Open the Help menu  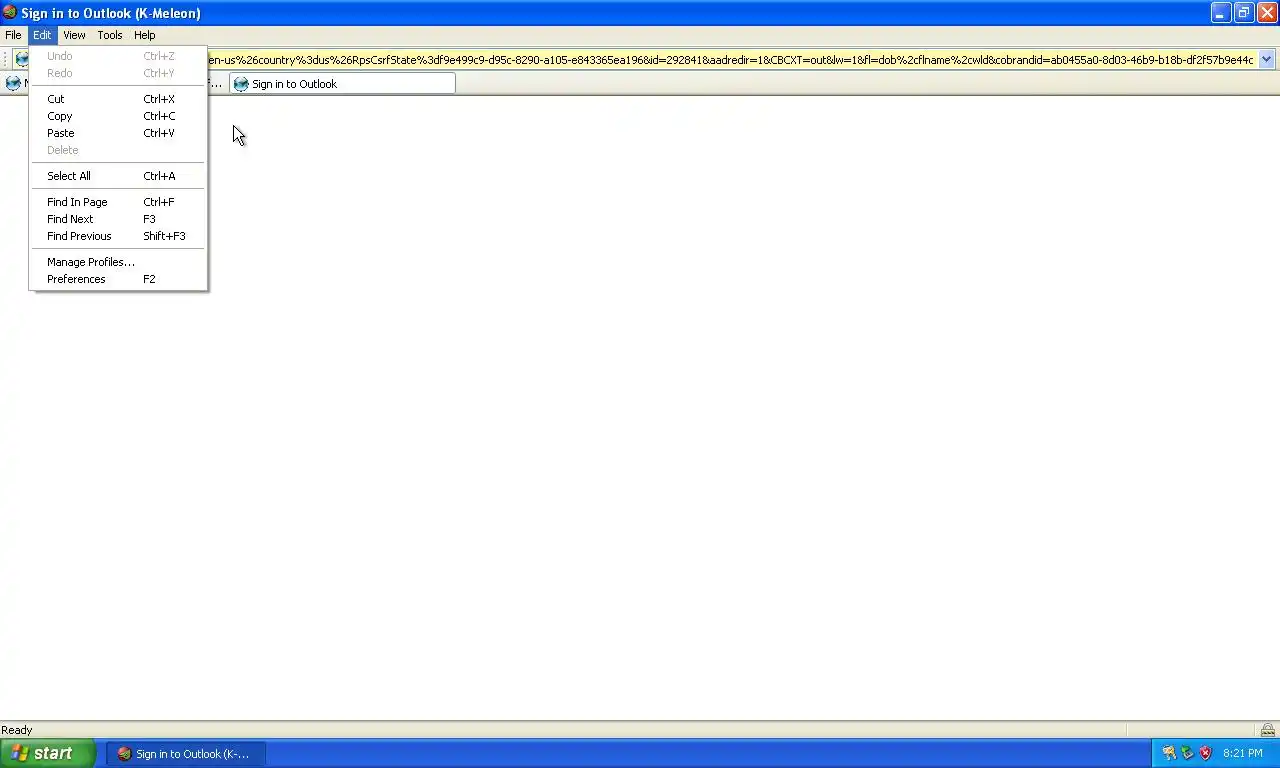(145, 35)
